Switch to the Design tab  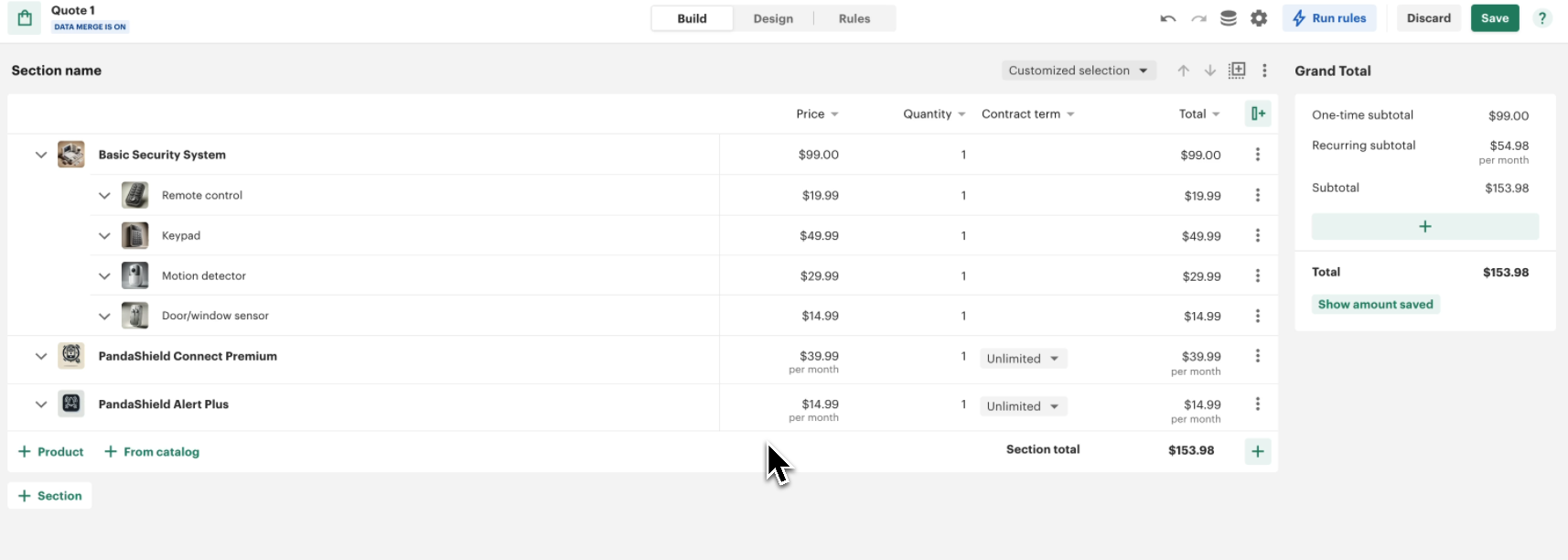pyautogui.click(x=773, y=18)
